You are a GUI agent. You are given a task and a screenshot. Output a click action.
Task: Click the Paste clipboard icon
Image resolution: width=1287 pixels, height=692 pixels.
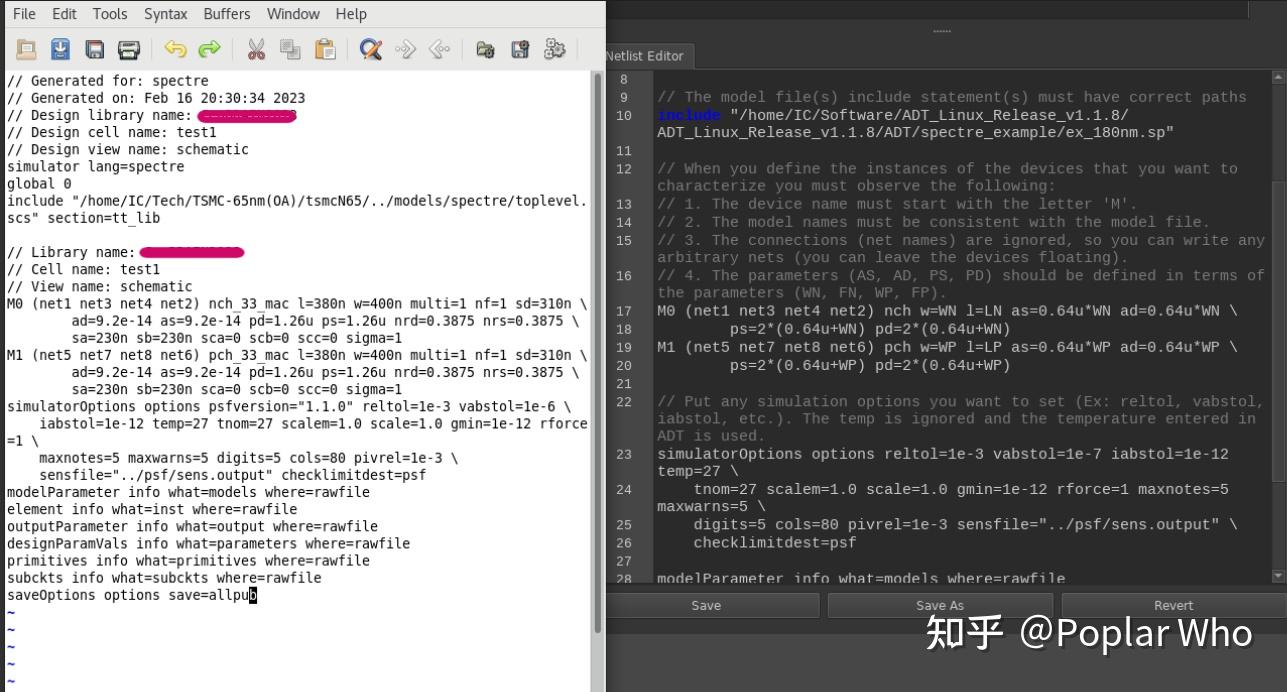click(325, 49)
